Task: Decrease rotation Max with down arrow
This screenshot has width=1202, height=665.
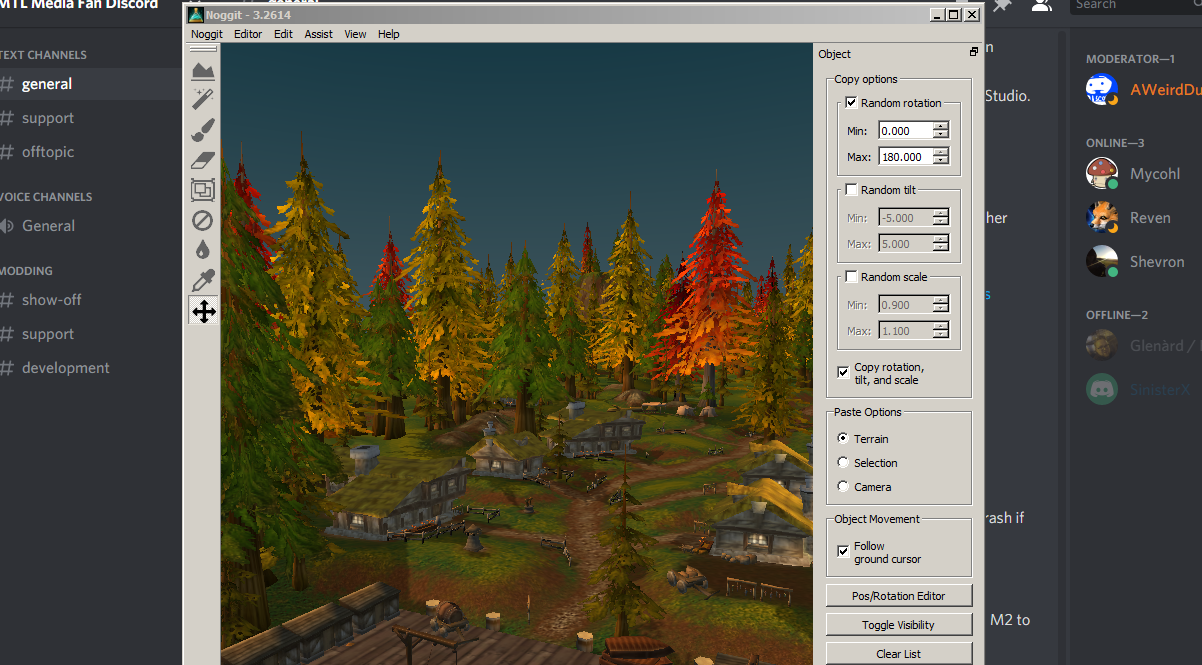Action: pos(940,161)
